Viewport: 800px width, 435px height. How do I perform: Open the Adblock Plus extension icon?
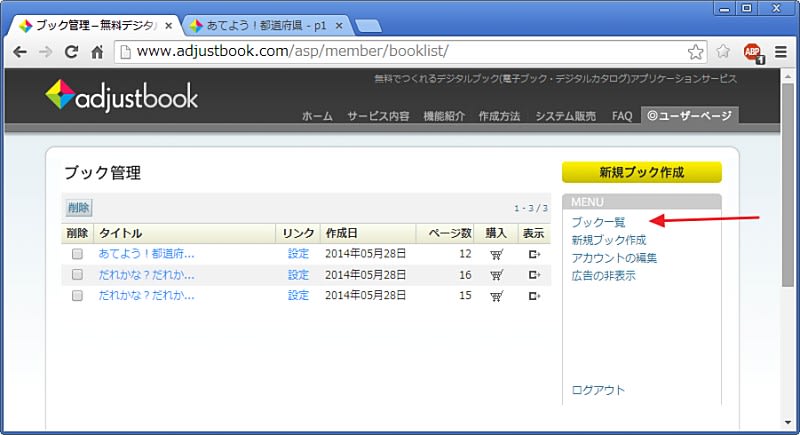coord(753,52)
